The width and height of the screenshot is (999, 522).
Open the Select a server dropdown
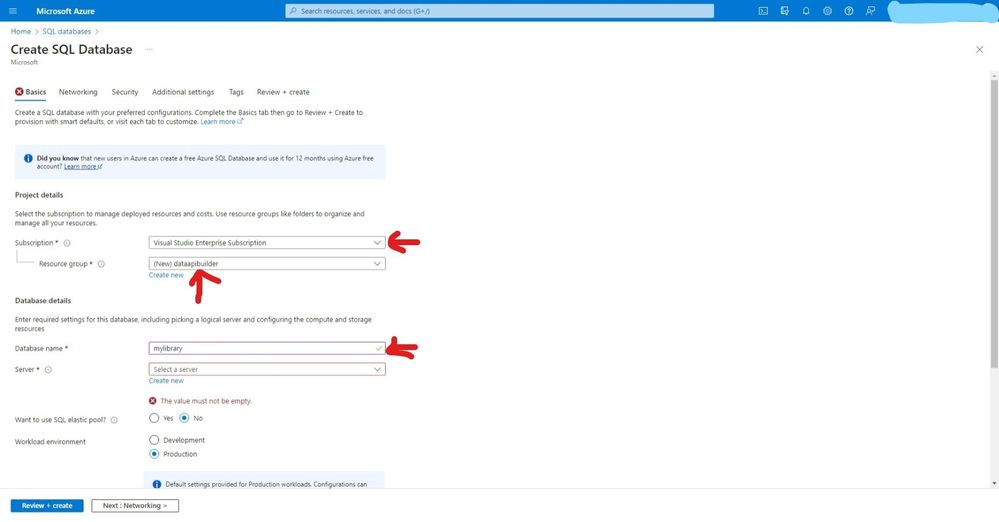click(x=267, y=369)
